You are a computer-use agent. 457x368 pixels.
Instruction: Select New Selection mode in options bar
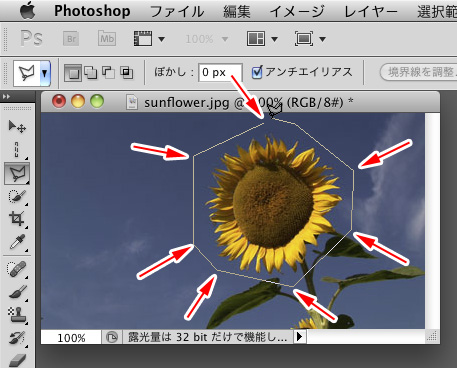tap(73, 72)
